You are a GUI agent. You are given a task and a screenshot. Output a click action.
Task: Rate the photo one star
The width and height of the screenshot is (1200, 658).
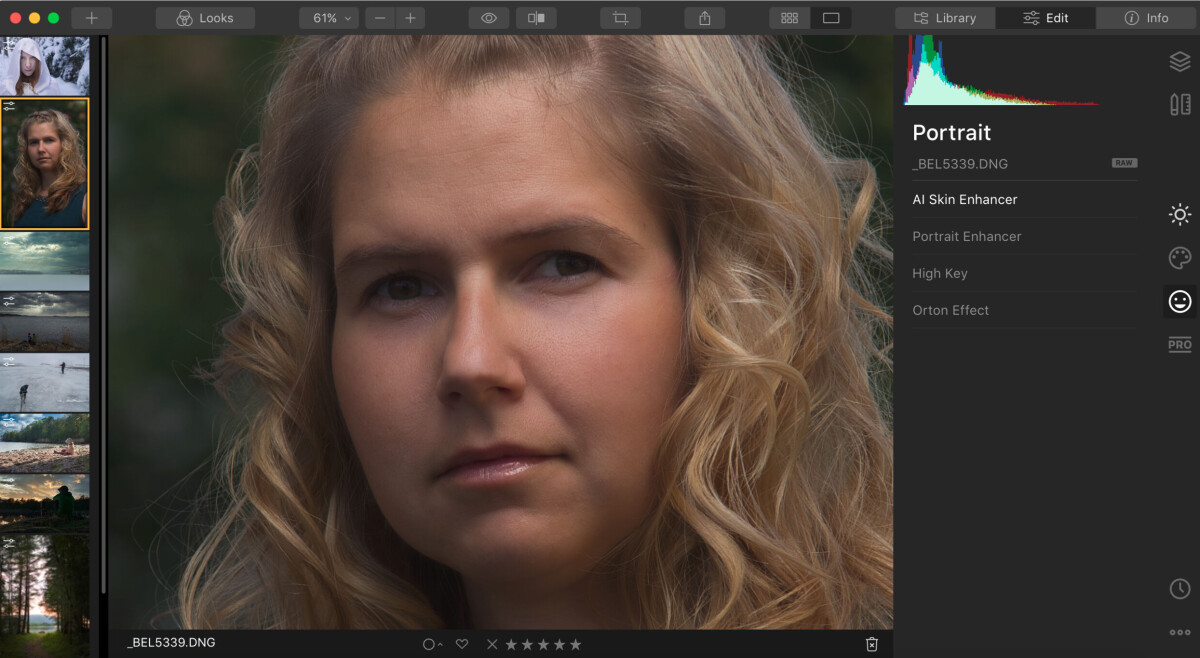point(511,644)
